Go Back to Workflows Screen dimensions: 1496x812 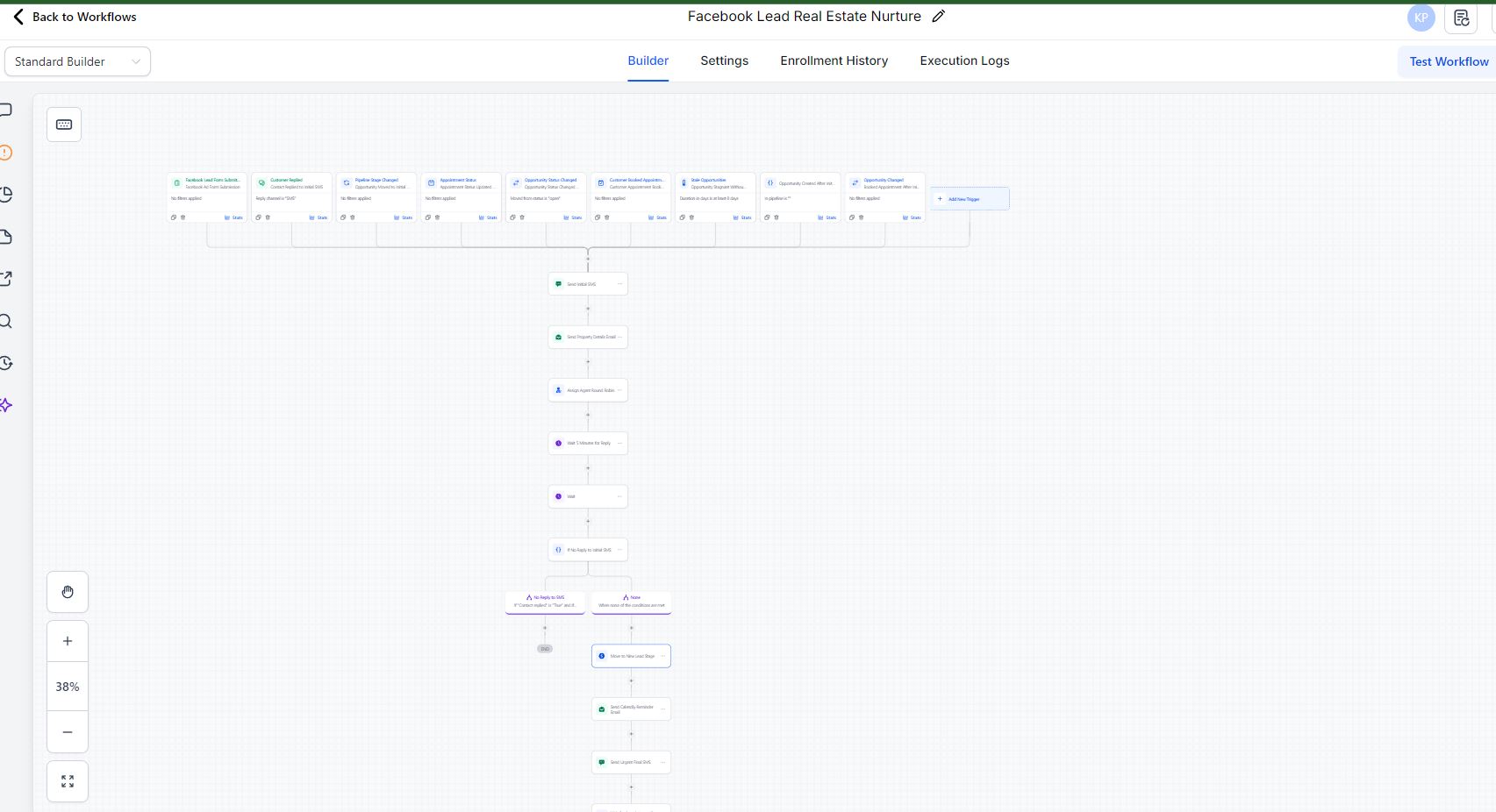click(75, 17)
